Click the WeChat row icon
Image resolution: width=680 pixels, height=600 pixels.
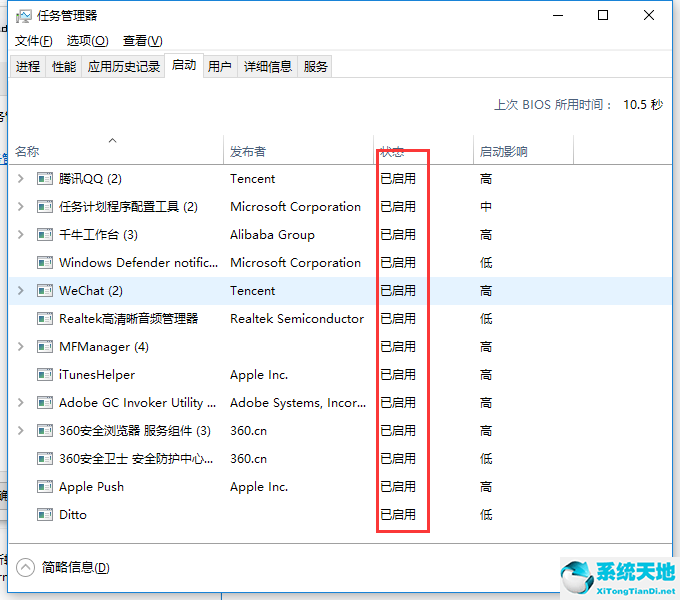[x=45, y=290]
